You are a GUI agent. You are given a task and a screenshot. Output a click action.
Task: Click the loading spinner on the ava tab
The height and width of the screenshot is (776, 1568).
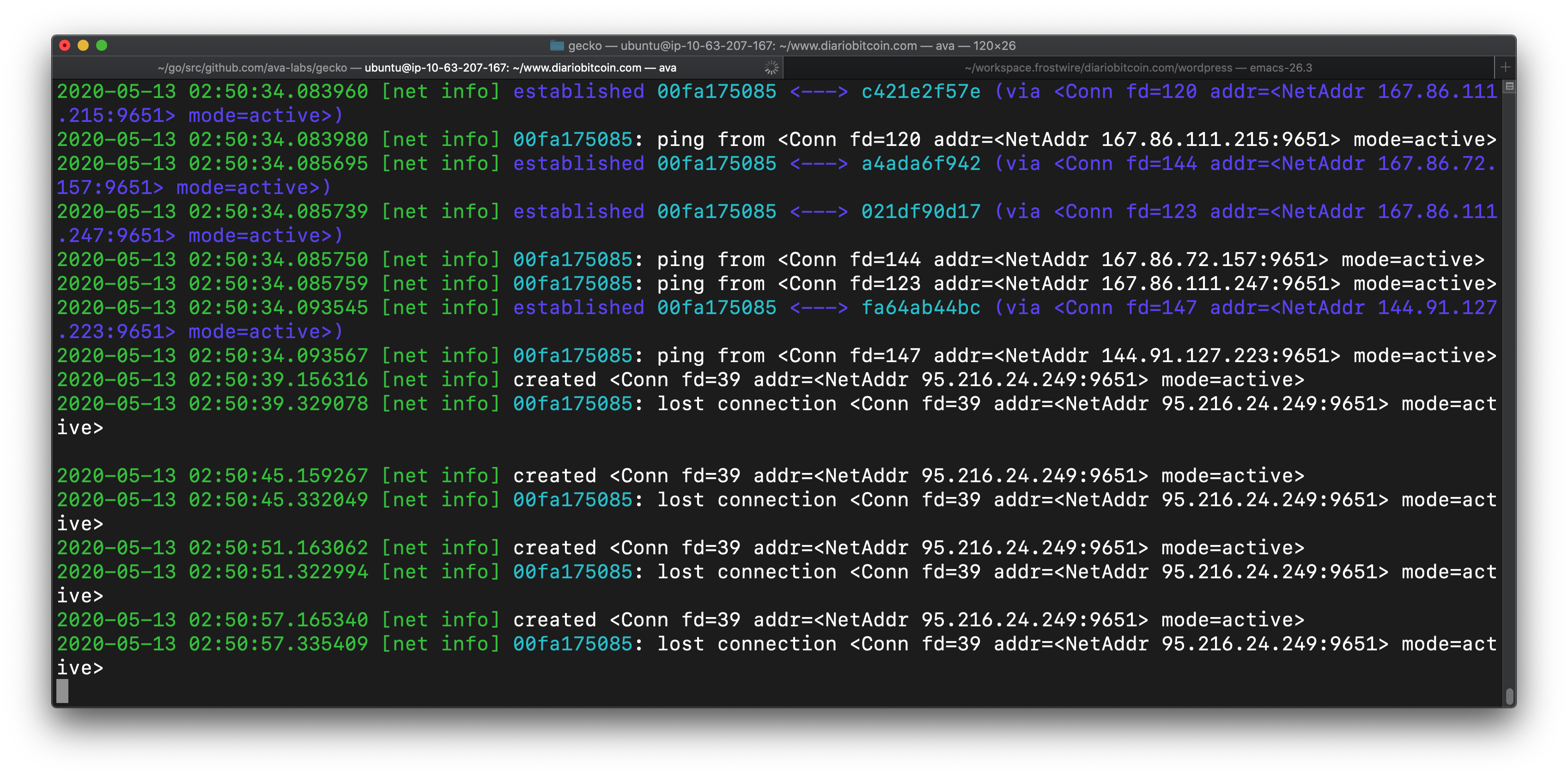click(772, 67)
